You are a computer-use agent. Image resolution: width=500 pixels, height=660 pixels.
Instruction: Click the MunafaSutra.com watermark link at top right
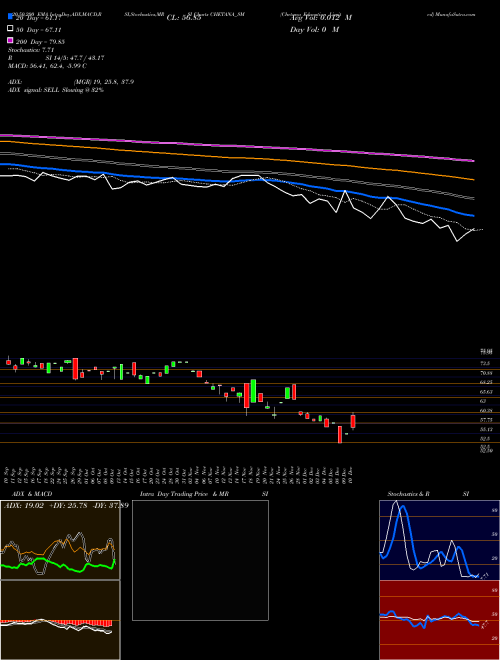(x=451, y=14)
